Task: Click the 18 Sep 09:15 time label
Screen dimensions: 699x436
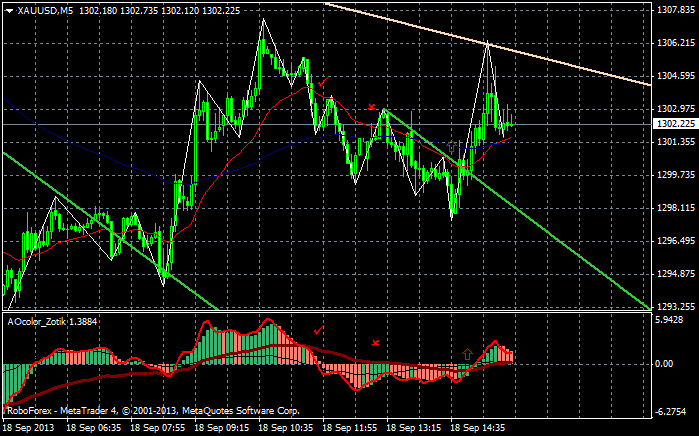Action: [x=222, y=428]
